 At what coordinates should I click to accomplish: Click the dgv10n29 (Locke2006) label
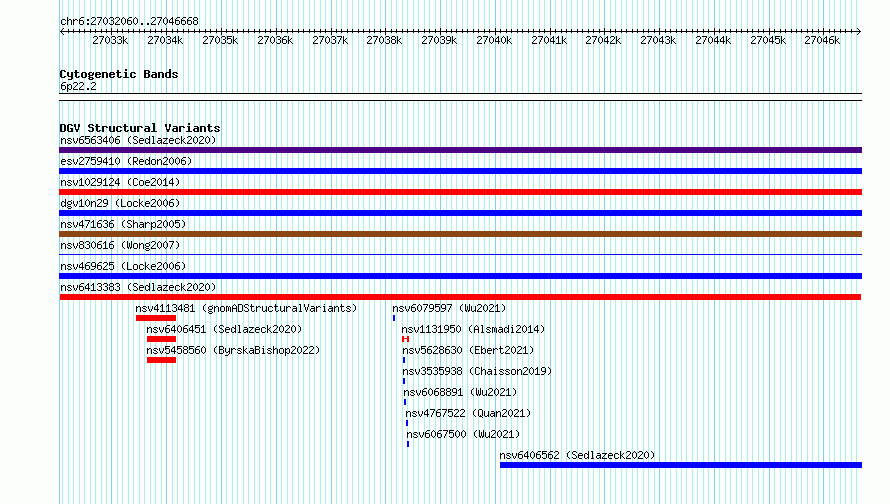click(x=120, y=203)
